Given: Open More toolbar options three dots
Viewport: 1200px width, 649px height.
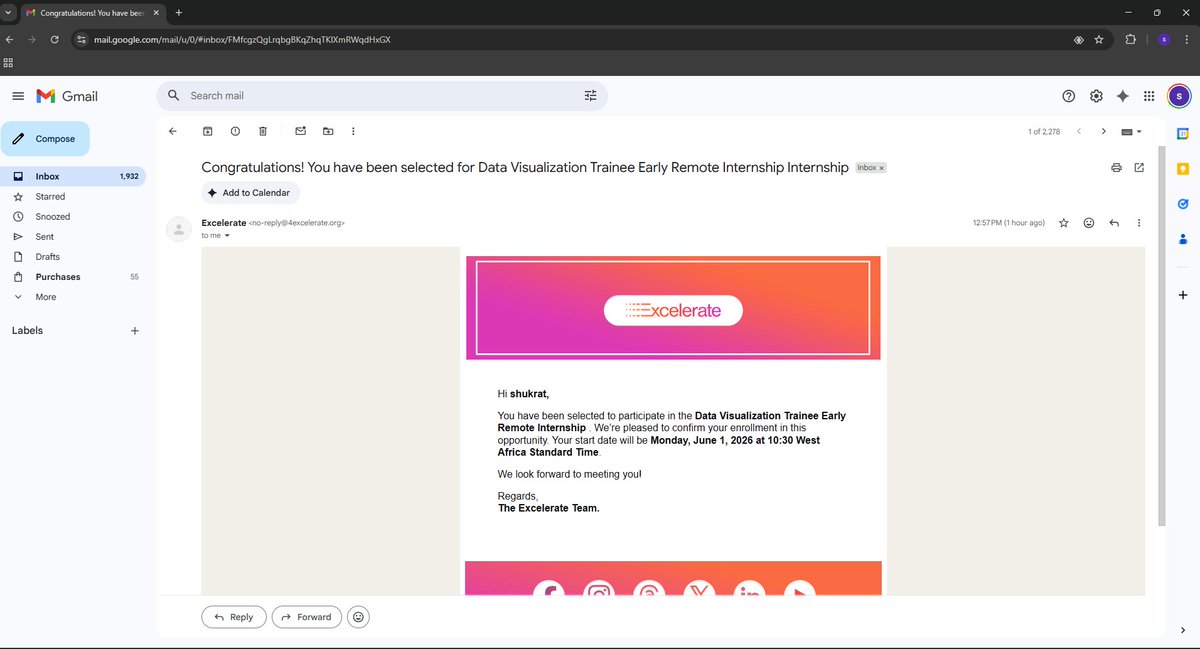Looking at the screenshot, I should [353, 131].
